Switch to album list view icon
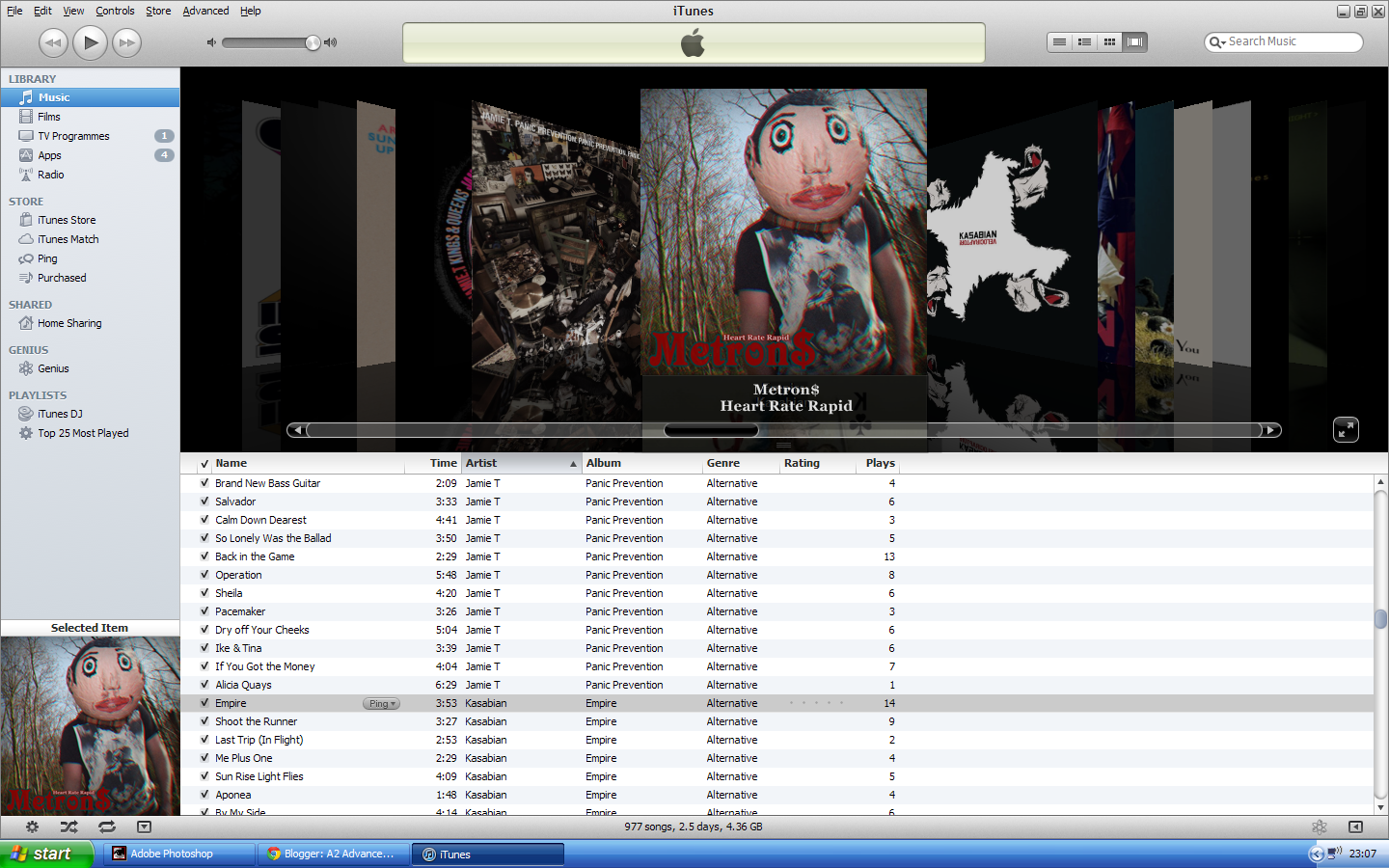The height and width of the screenshot is (868, 1389). 1085,41
